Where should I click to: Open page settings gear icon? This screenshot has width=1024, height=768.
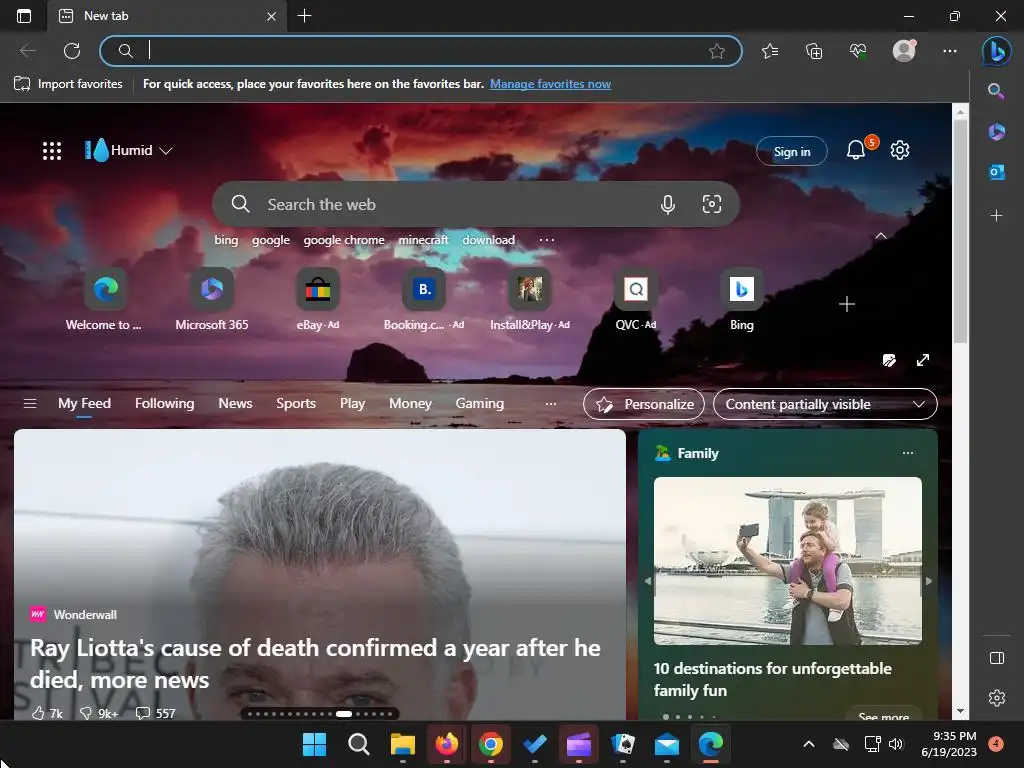point(900,150)
